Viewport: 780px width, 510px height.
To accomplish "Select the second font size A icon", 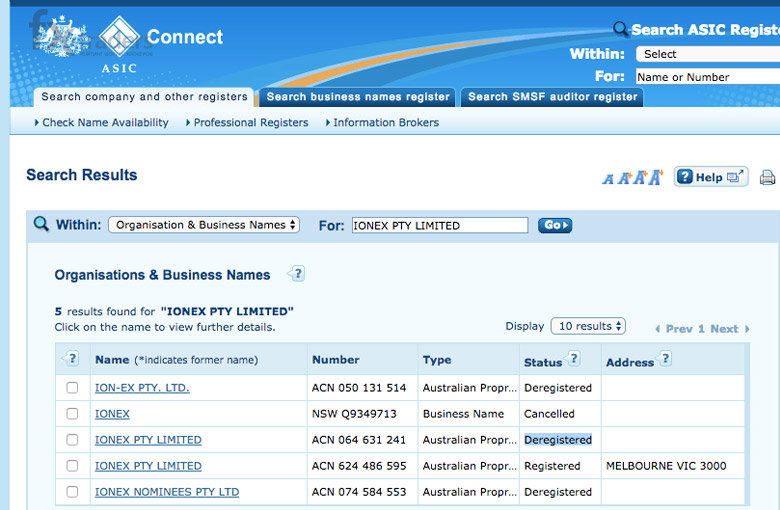I will click(x=624, y=178).
